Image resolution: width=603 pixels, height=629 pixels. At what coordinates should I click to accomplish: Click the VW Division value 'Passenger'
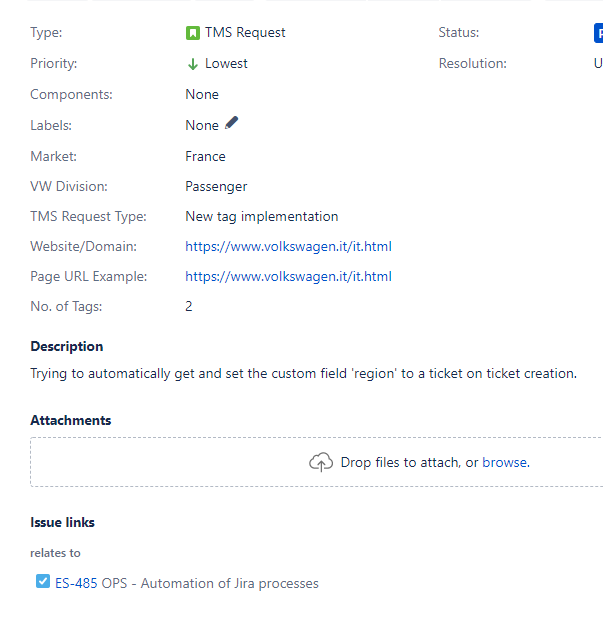tap(216, 187)
